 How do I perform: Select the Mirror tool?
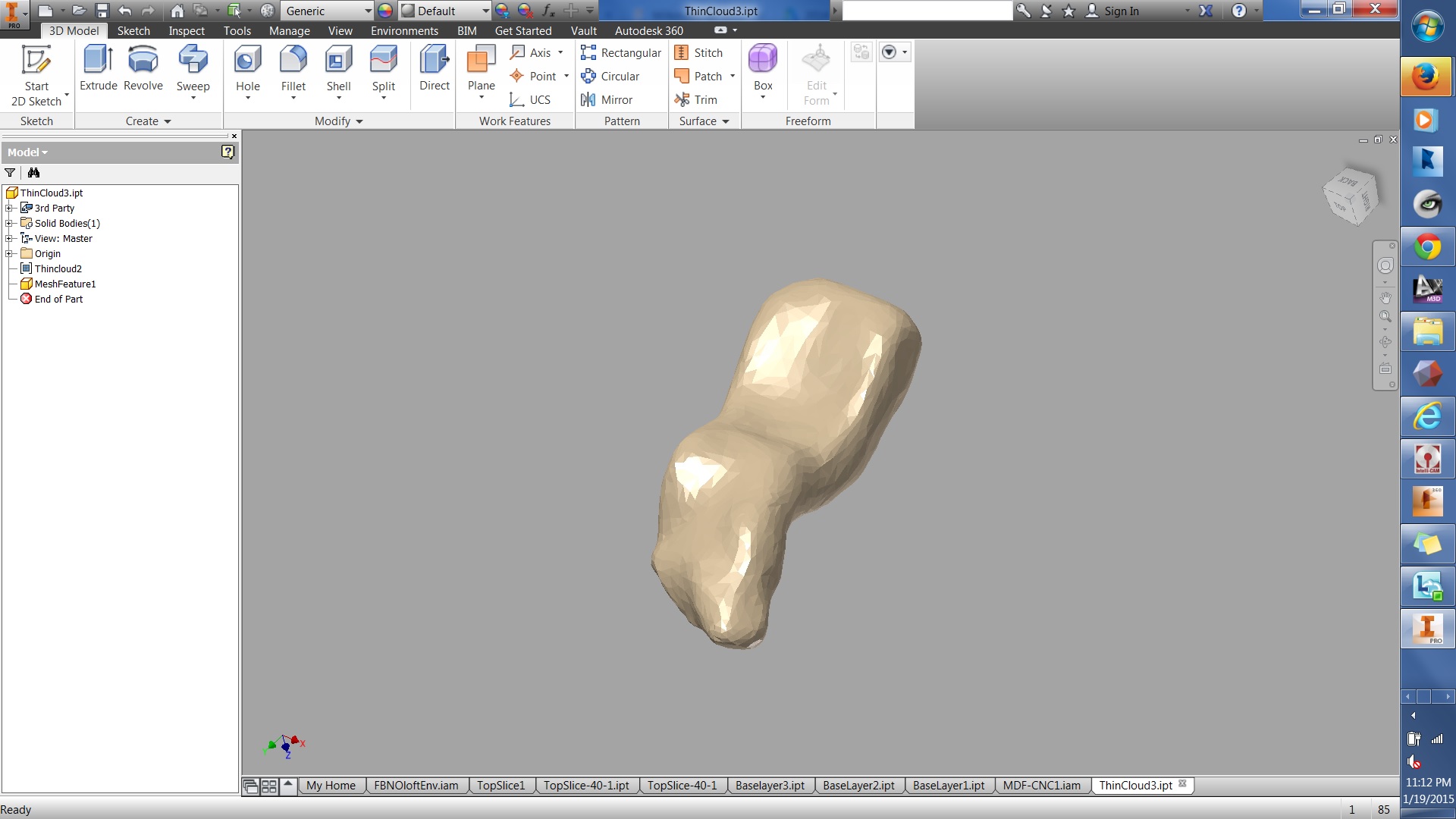click(x=607, y=99)
